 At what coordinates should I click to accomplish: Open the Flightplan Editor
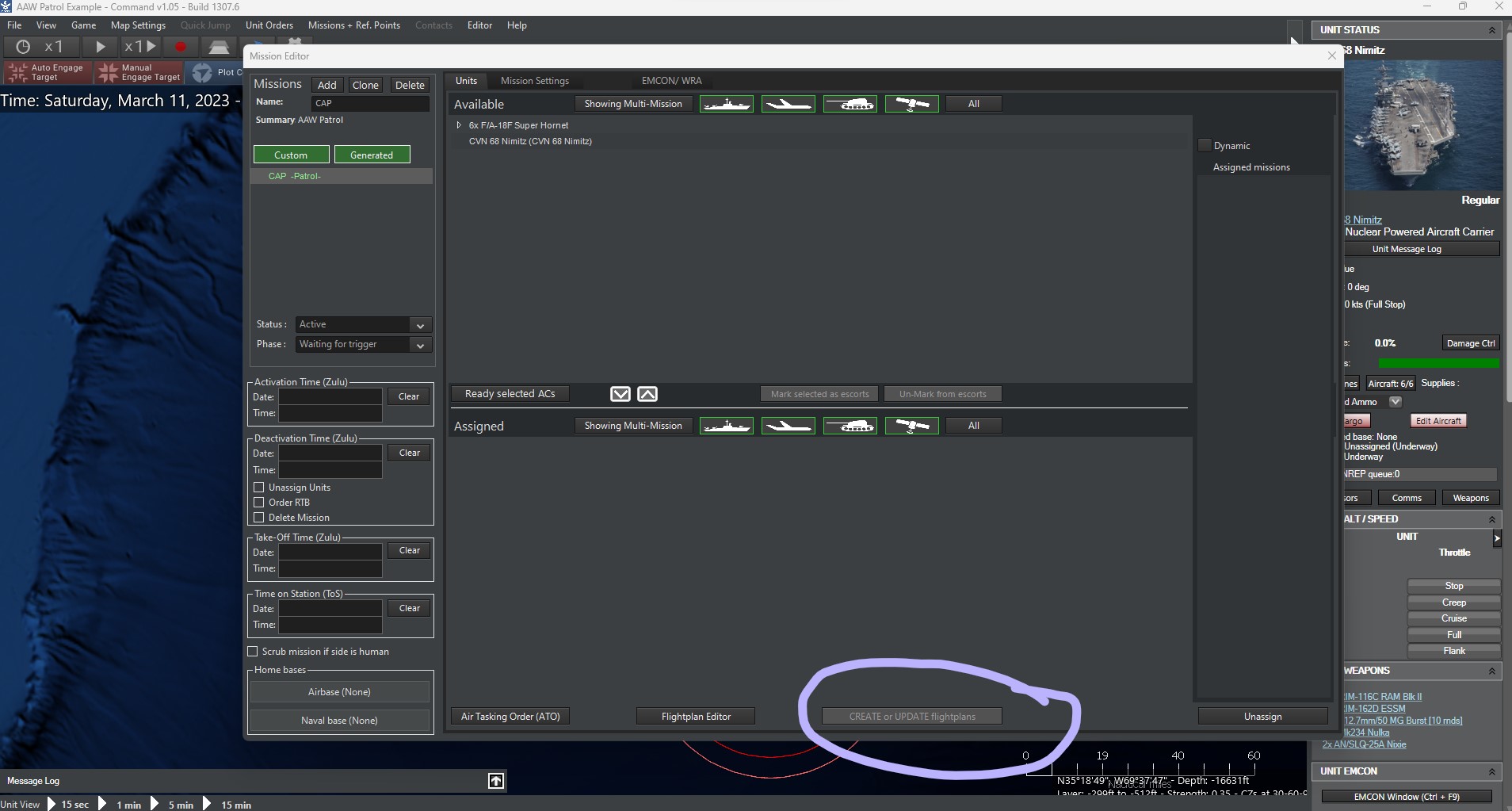pyautogui.click(x=696, y=717)
